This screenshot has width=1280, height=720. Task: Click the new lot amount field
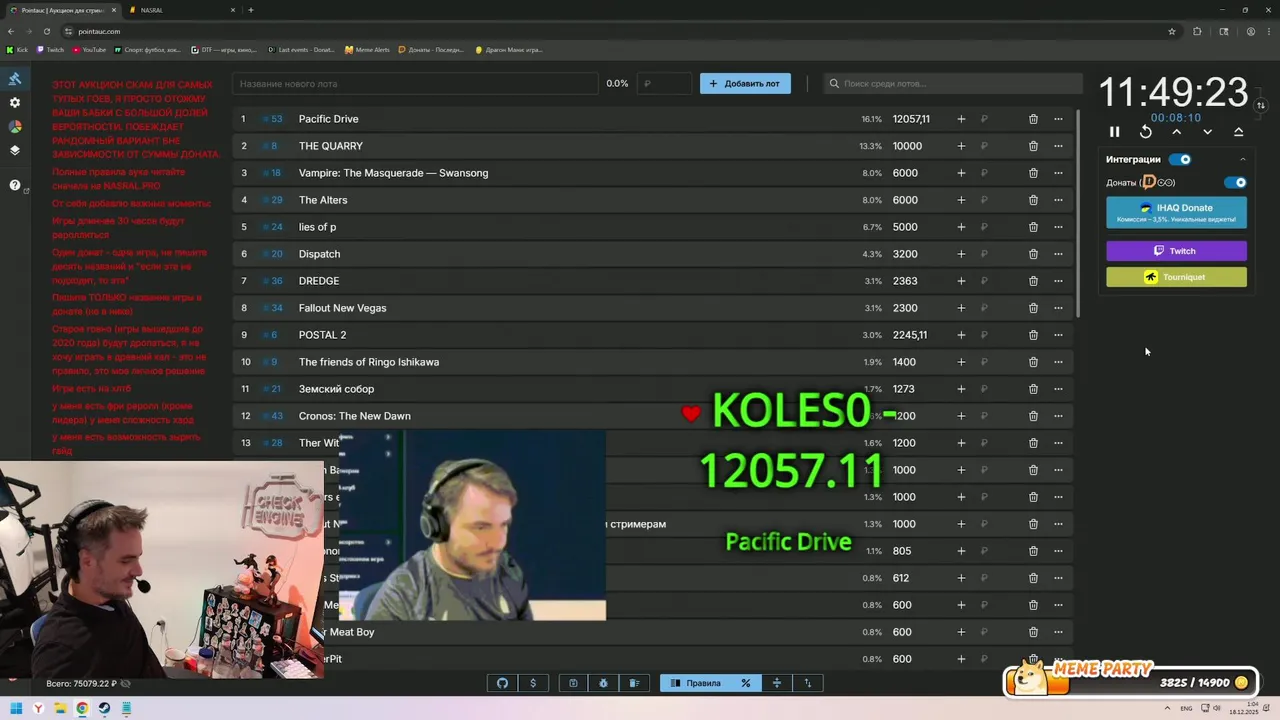coord(666,84)
